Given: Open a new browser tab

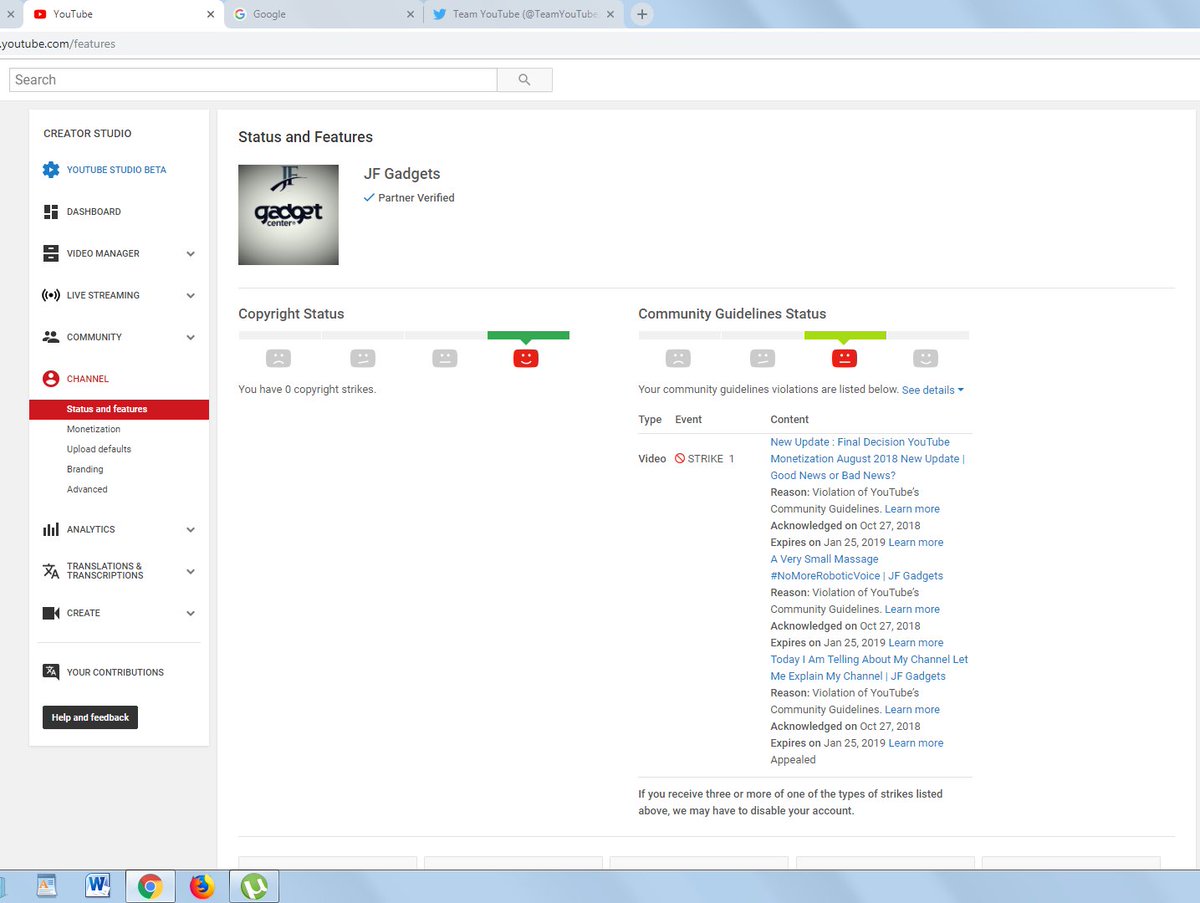Looking at the screenshot, I should click(642, 14).
